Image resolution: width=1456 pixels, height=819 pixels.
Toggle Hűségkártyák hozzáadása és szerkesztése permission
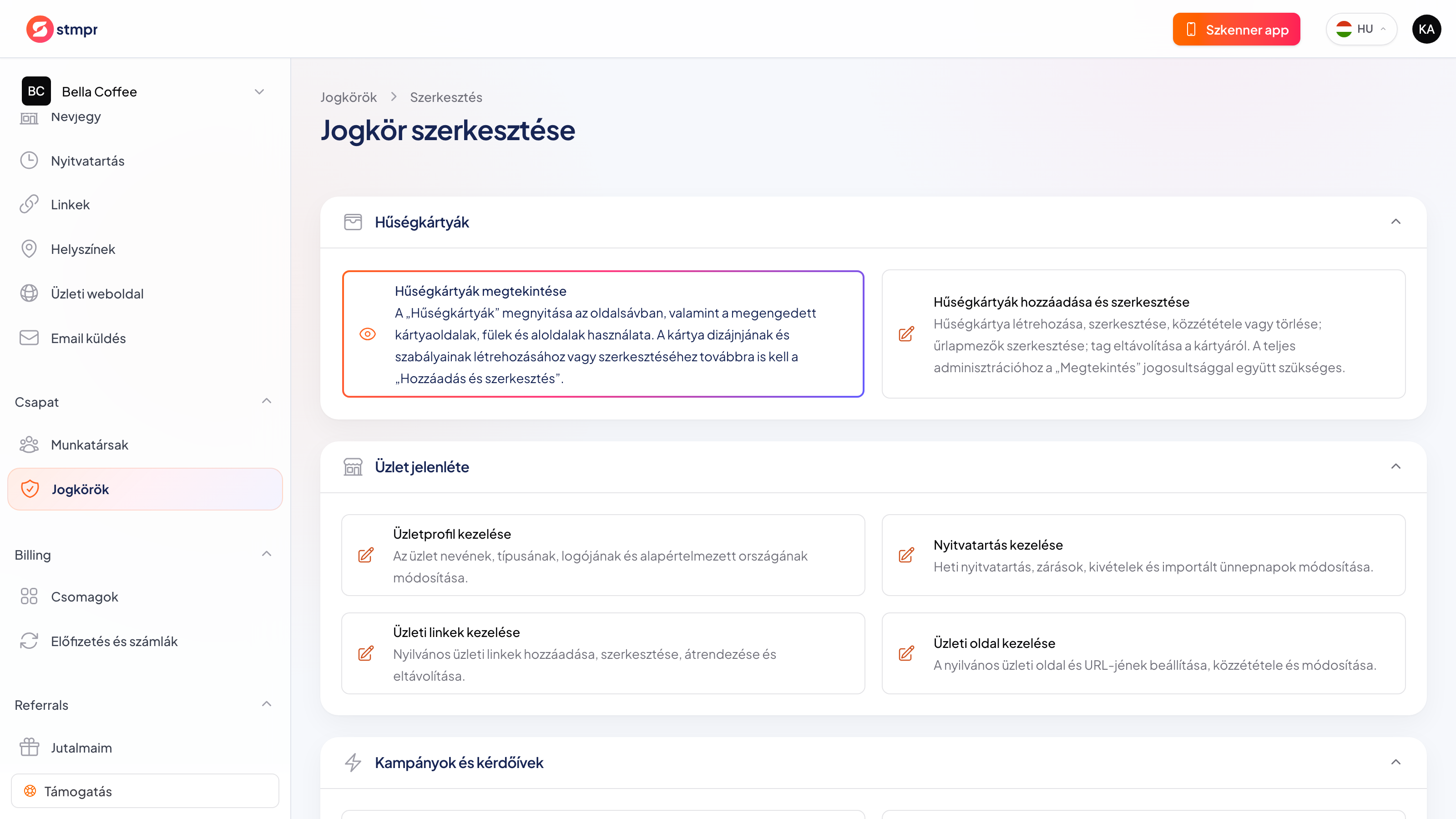1143,334
